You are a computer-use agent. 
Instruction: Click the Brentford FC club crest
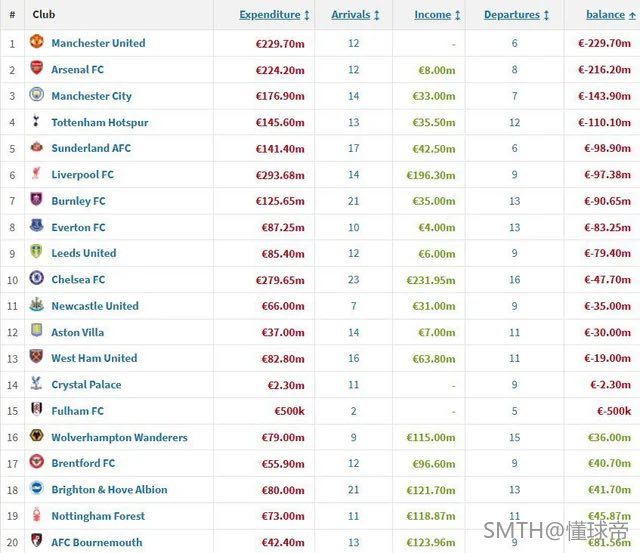[x=36, y=462]
